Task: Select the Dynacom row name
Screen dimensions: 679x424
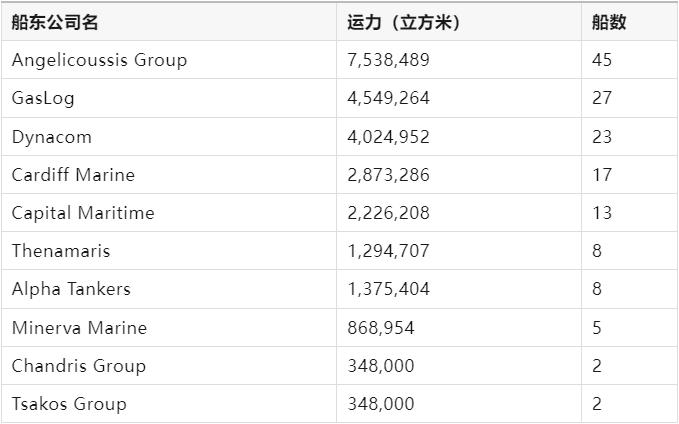Action: [52, 137]
